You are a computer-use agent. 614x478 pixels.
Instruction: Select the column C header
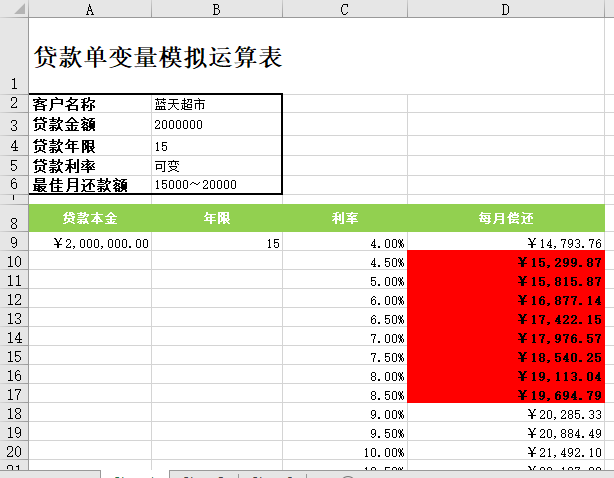pos(344,9)
